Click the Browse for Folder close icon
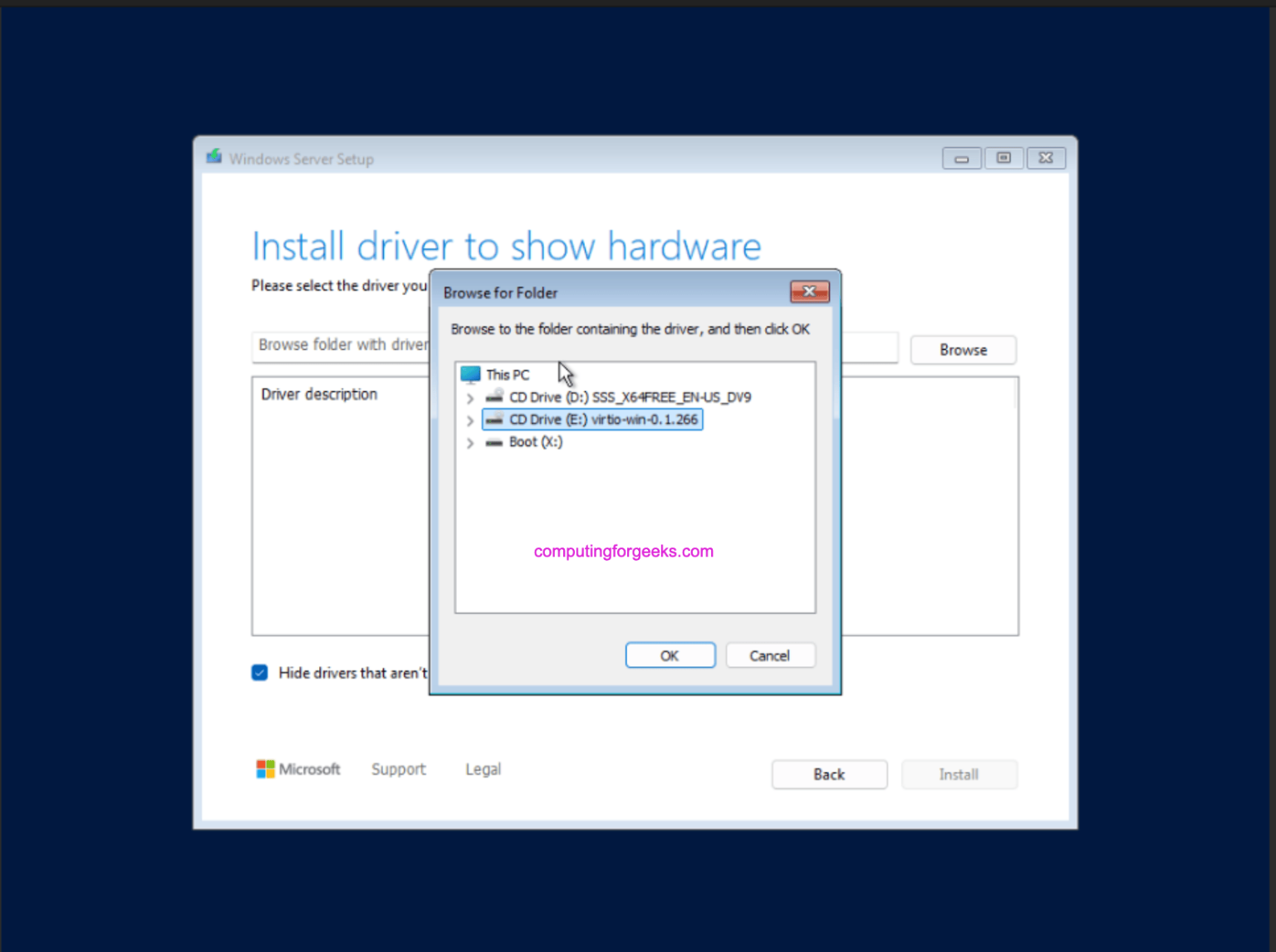1276x952 pixels. [x=808, y=292]
